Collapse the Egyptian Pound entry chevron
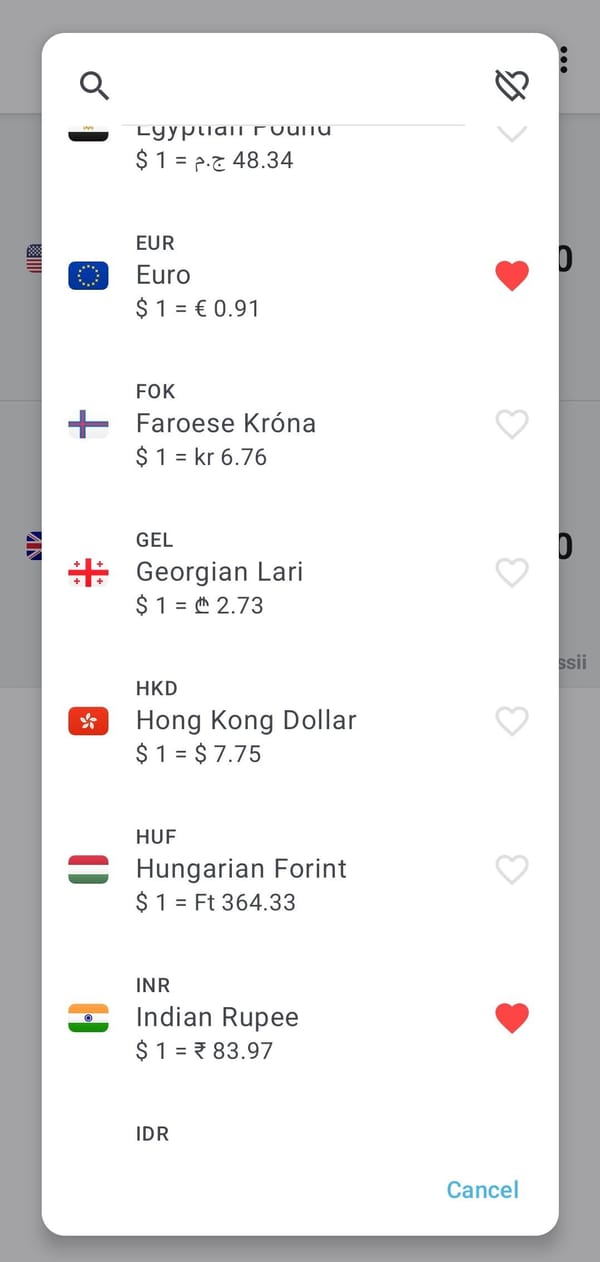This screenshot has height=1262, width=600. [x=512, y=133]
